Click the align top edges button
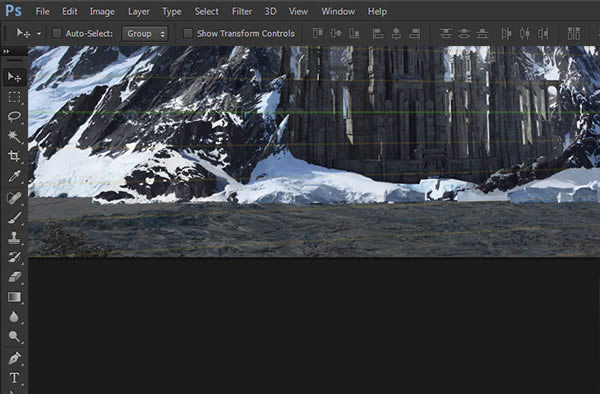600x394 pixels. (x=318, y=34)
